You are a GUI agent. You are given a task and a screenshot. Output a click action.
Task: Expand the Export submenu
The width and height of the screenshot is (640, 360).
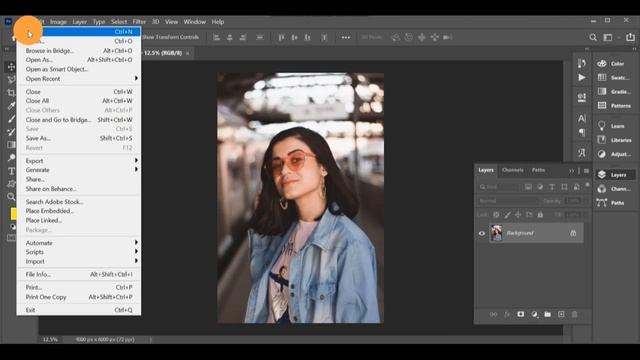79,161
